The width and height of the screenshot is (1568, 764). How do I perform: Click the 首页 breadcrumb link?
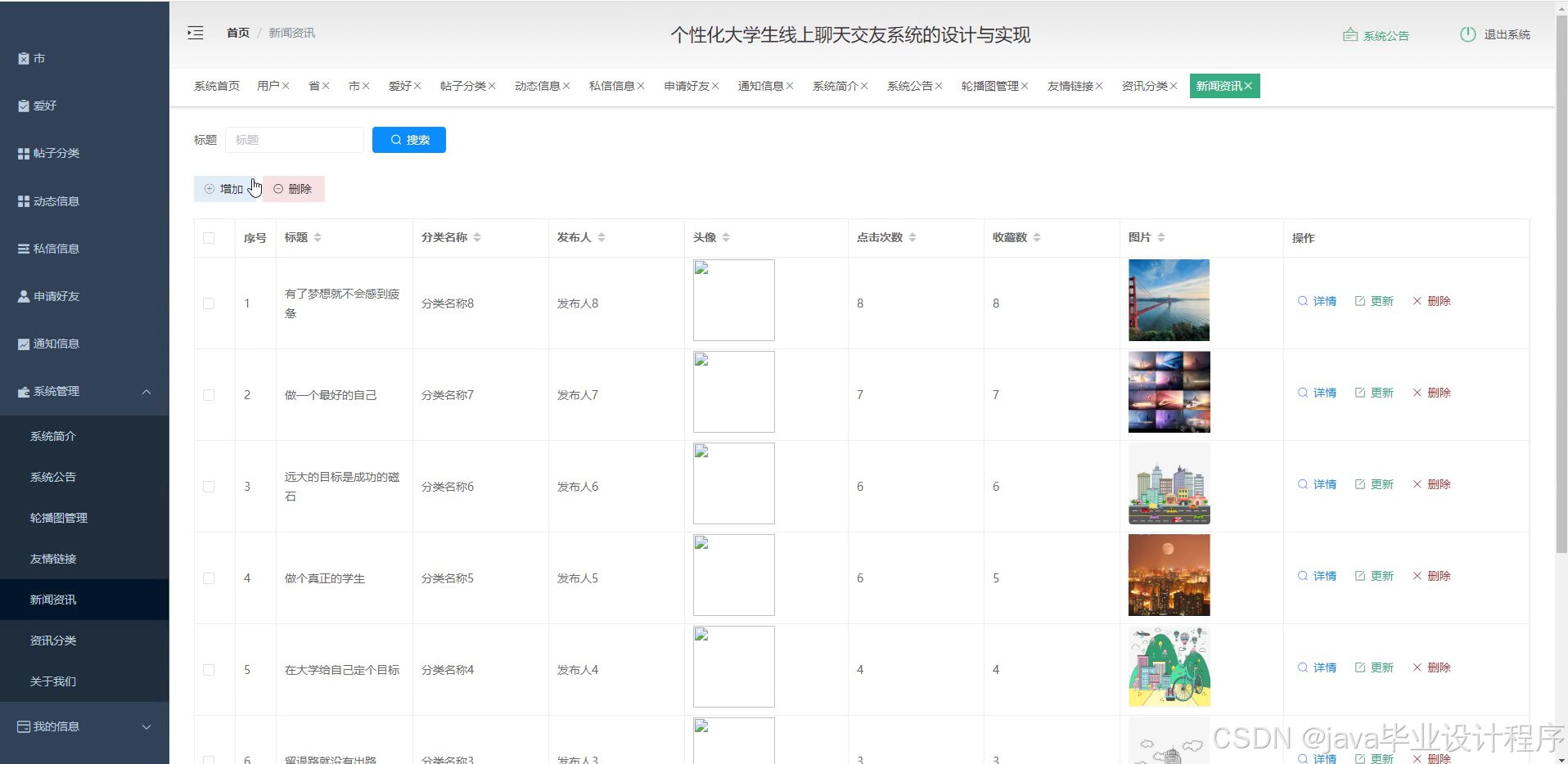[238, 33]
